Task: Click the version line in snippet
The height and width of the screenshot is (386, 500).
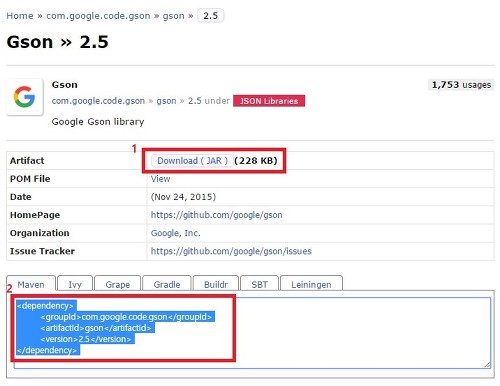Action: click(86, 339)
